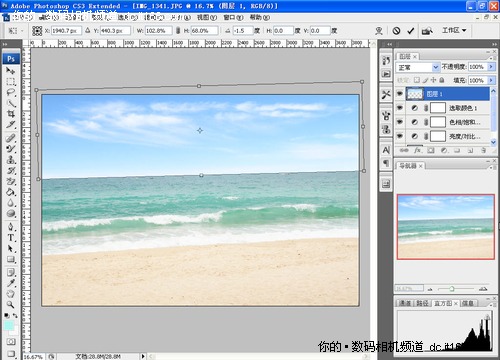The width and height of the screenshot is (500, 360).
Task: Open the 工作区 workspace dropdown
Action: (x=454, y=30)
